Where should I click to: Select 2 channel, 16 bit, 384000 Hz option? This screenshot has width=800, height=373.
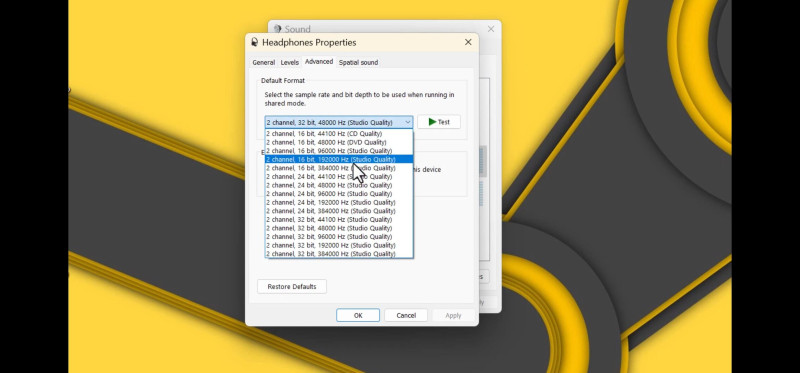pos(339,168)
